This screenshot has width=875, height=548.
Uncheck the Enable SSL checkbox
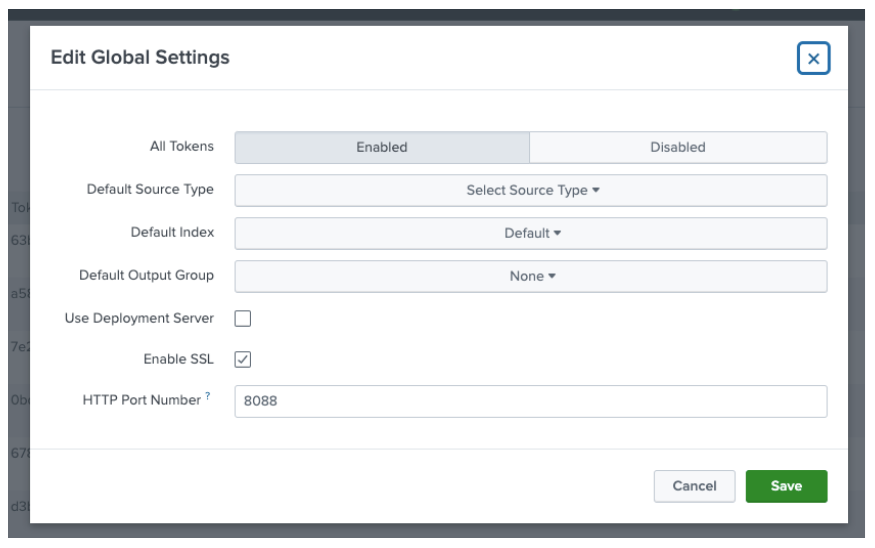242,359
